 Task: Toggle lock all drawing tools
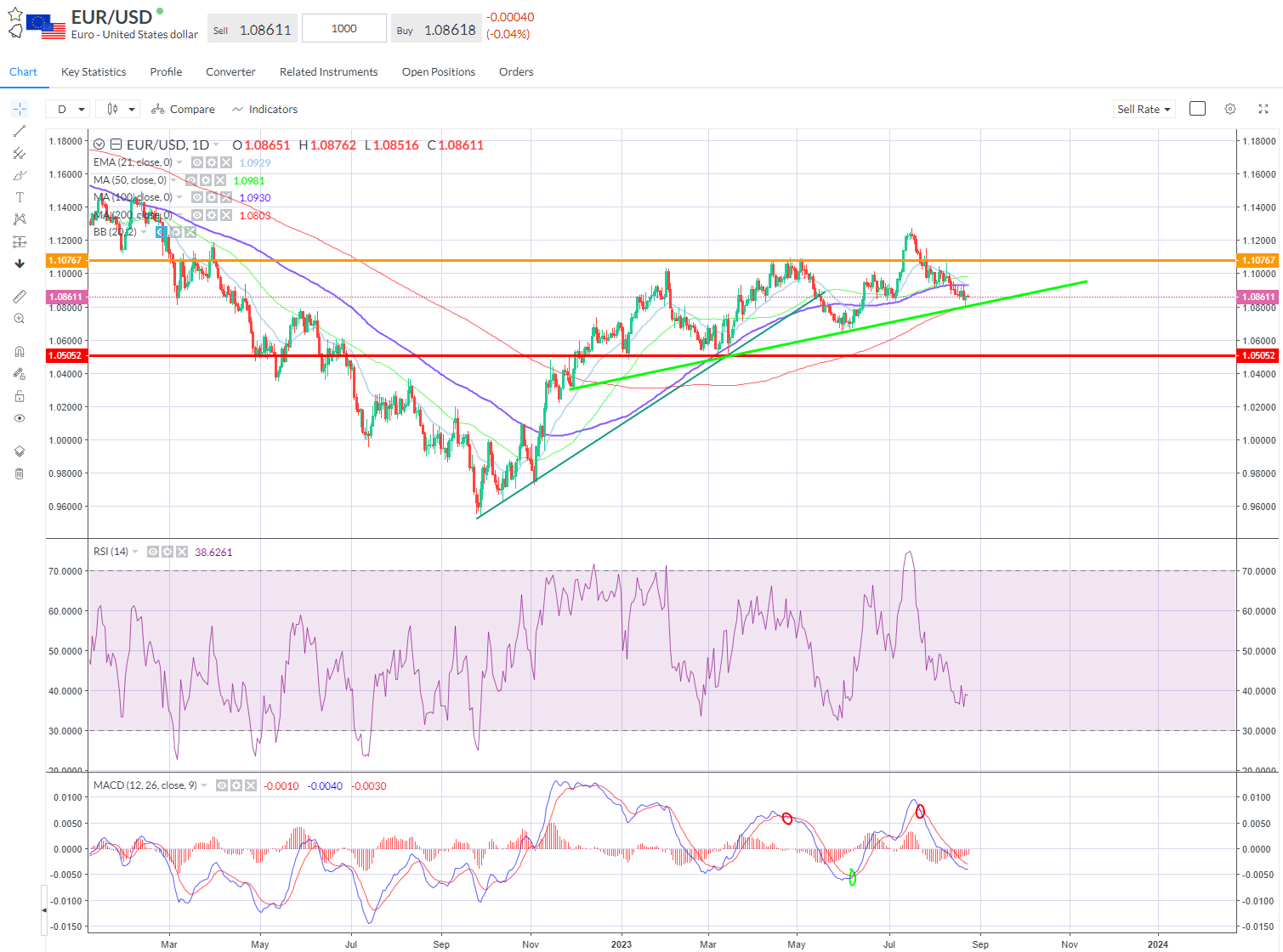20,396
